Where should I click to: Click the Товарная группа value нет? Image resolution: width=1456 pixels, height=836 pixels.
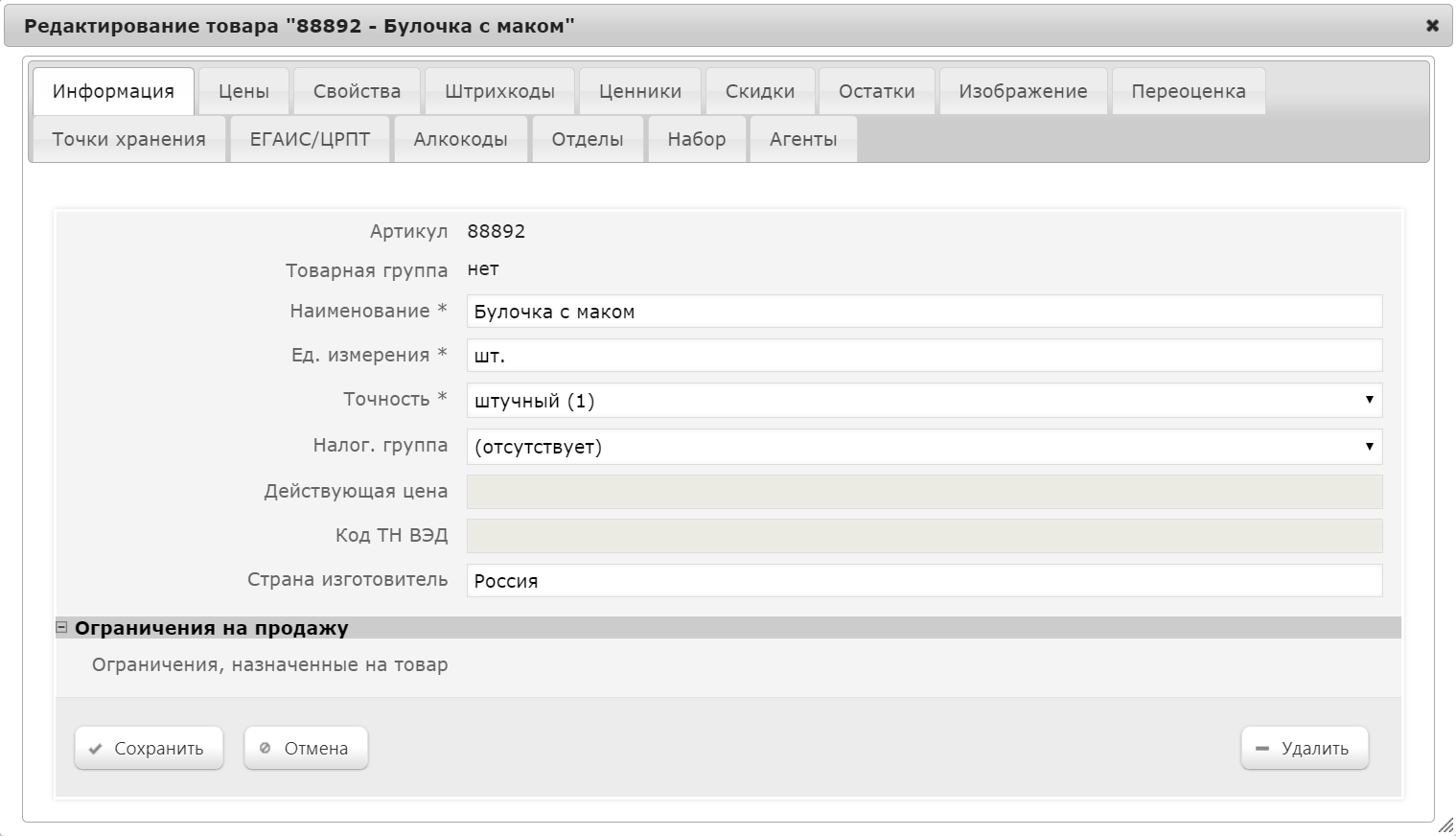point(483,269)
